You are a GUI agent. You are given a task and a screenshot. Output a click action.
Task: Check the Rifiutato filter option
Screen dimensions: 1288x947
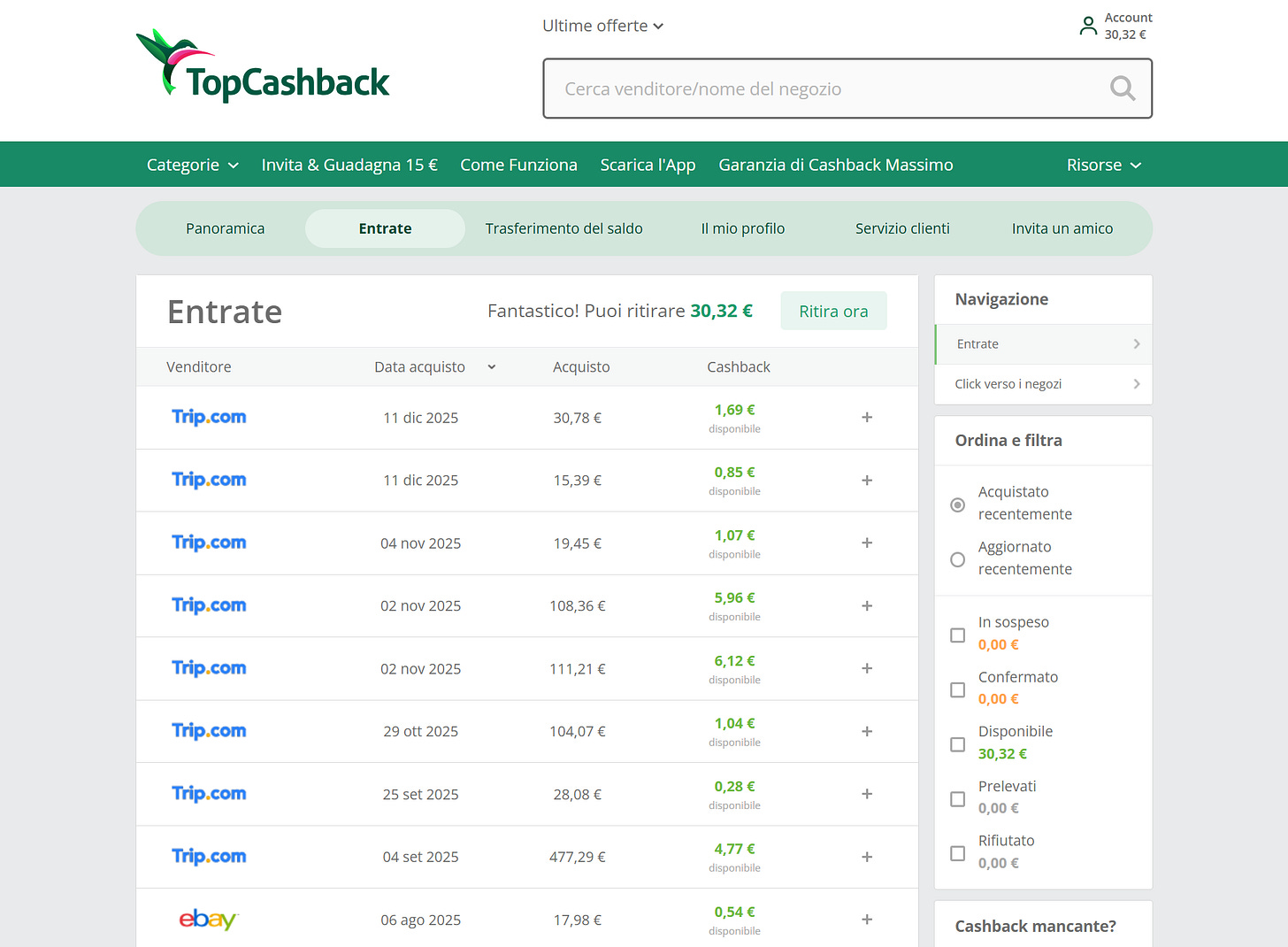point(957,853)
